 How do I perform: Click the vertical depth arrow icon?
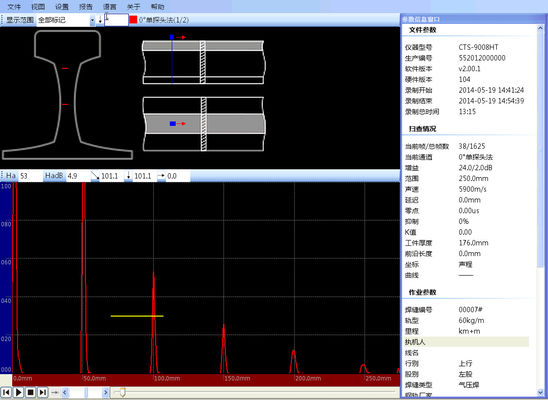click(x=128, y=176)
